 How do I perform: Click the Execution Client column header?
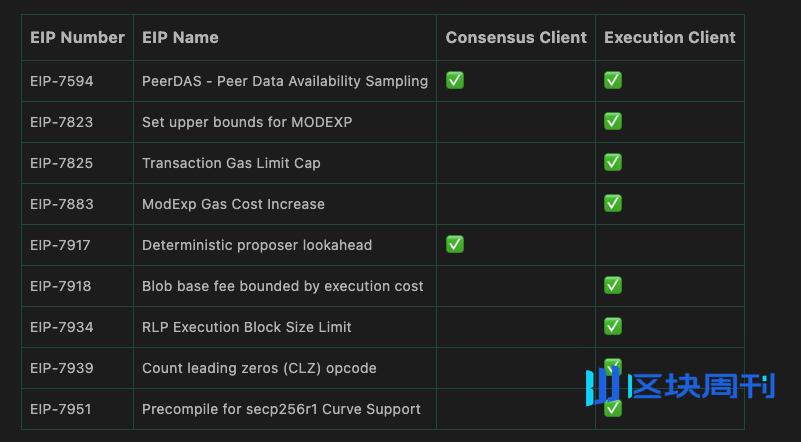[x=669, y=38]
